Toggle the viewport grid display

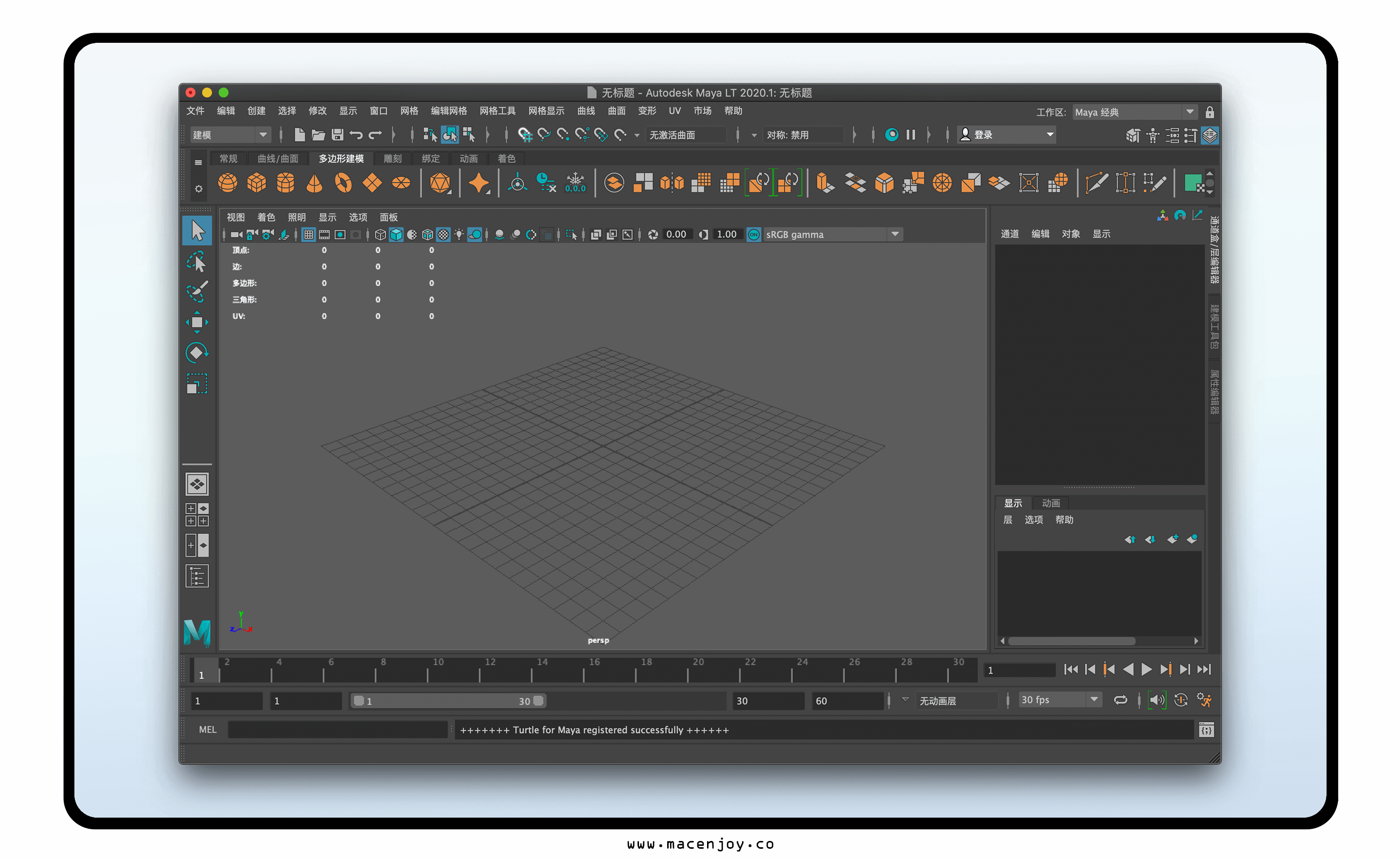tap(308, 234)
